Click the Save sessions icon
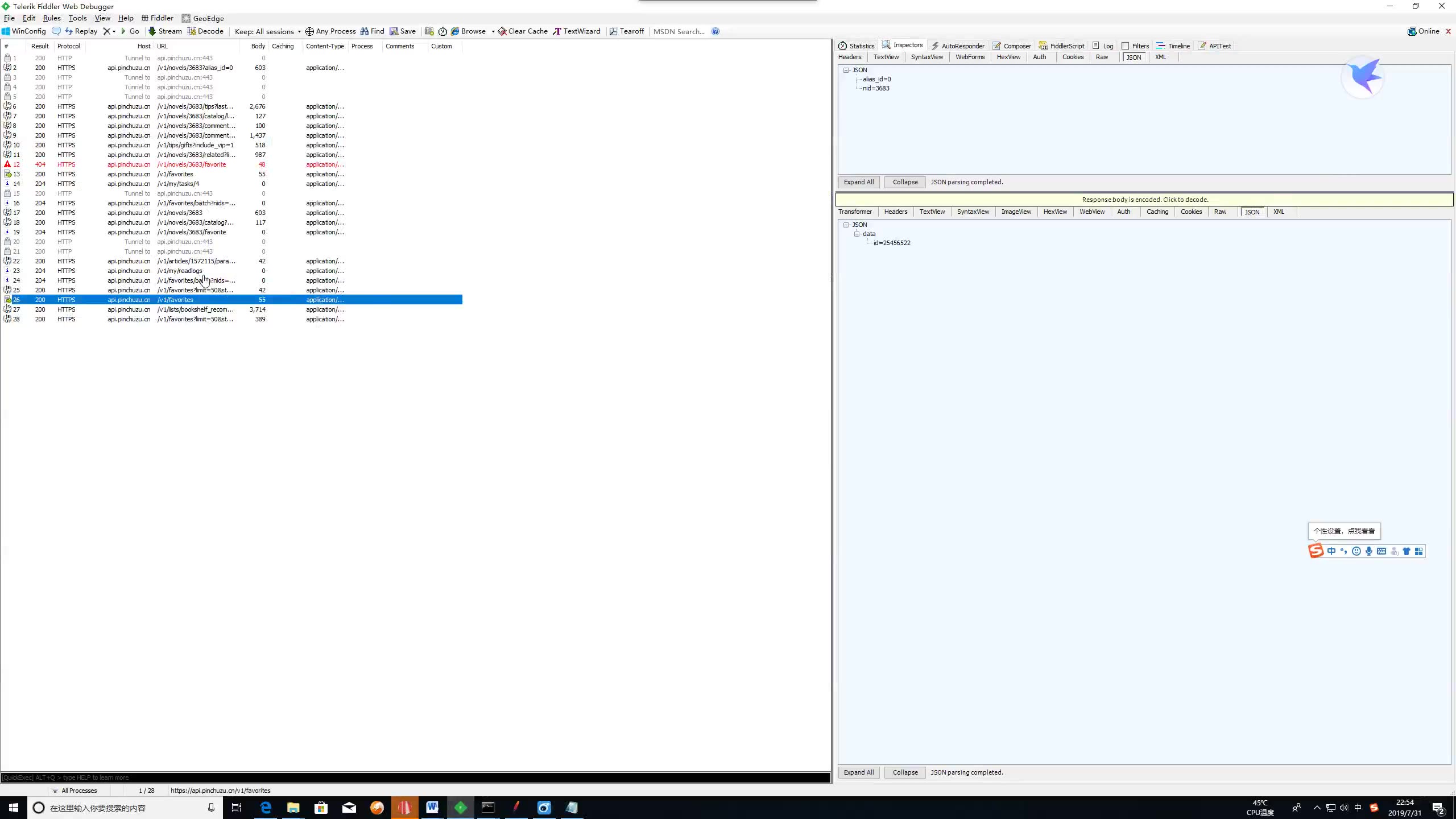This screenshot has width=1456, height=819. [x=394, y=31]
